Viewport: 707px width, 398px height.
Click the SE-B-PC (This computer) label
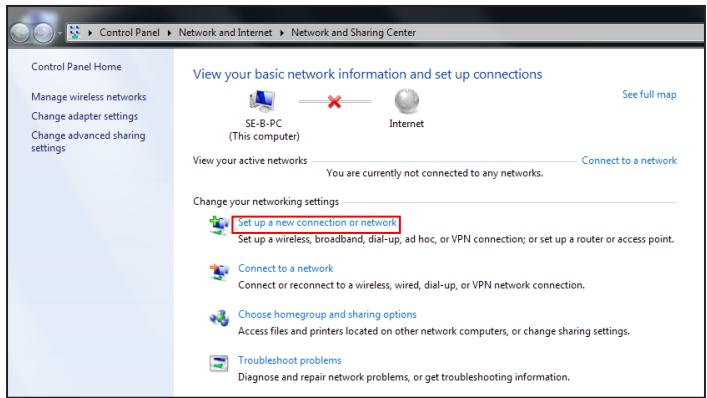coord(264,130)
